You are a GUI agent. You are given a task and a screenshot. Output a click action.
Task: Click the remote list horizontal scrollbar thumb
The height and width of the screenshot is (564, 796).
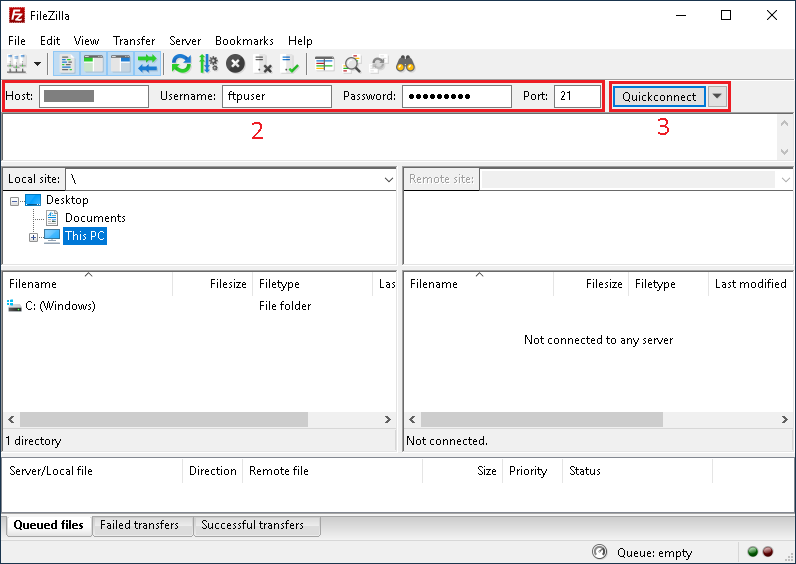542,419
